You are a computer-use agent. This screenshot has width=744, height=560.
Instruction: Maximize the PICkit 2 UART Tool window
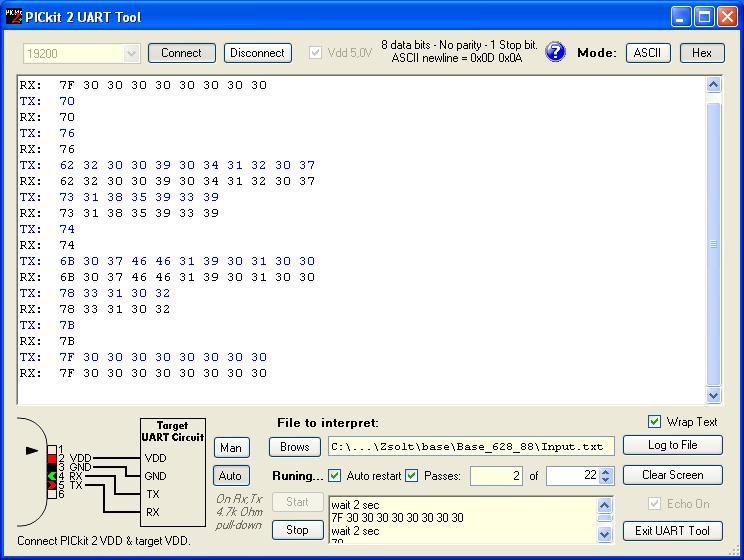click(705, 17)
